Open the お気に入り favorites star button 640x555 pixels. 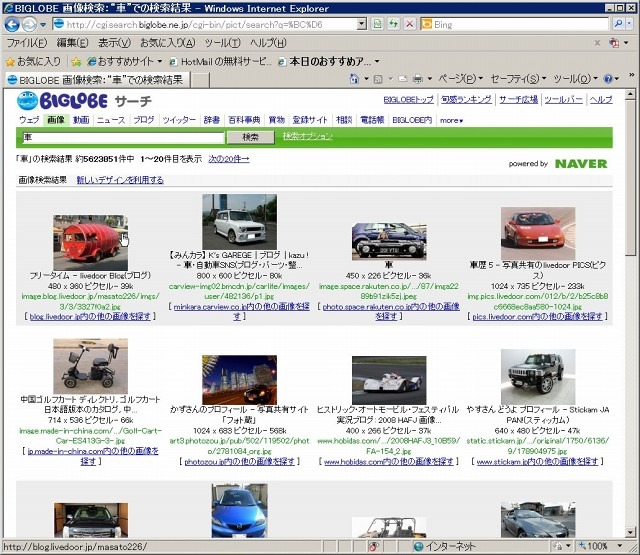pyautogui.click(x=33, y=62)
